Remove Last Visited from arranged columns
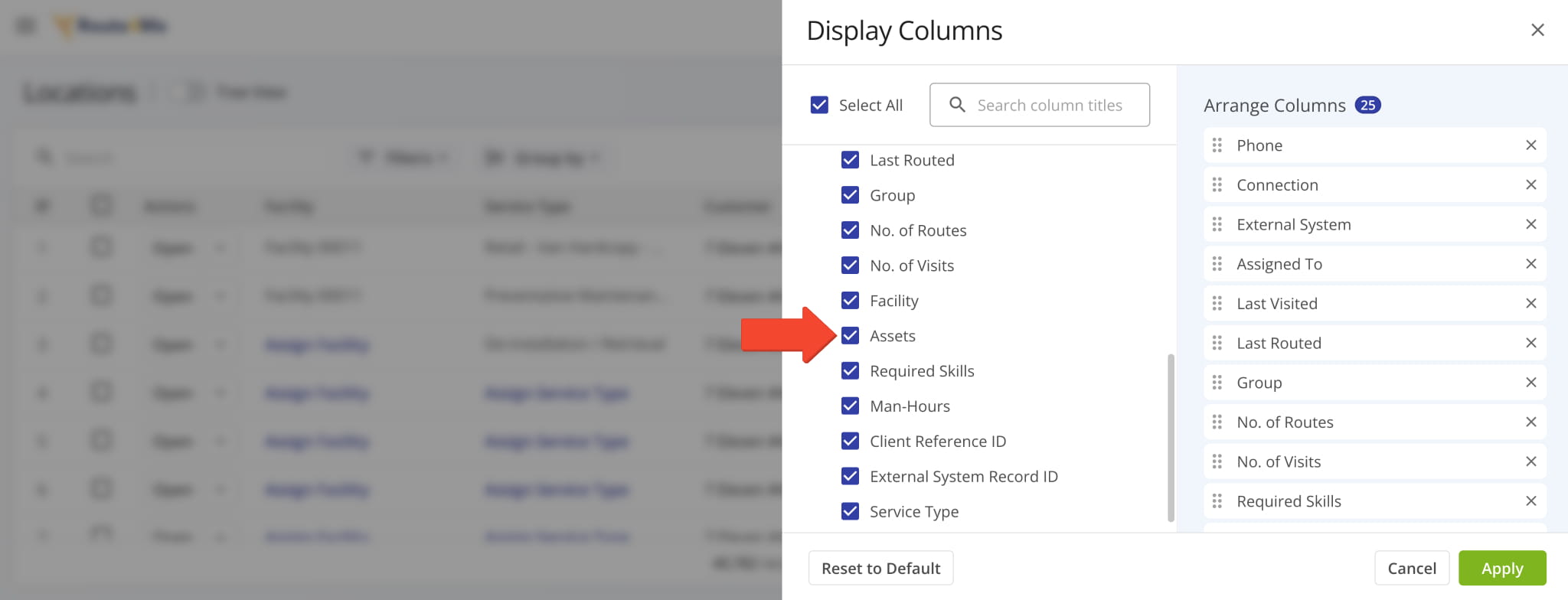The width and height of the screenshot is (1568, 600). [x=1531, y=303]
